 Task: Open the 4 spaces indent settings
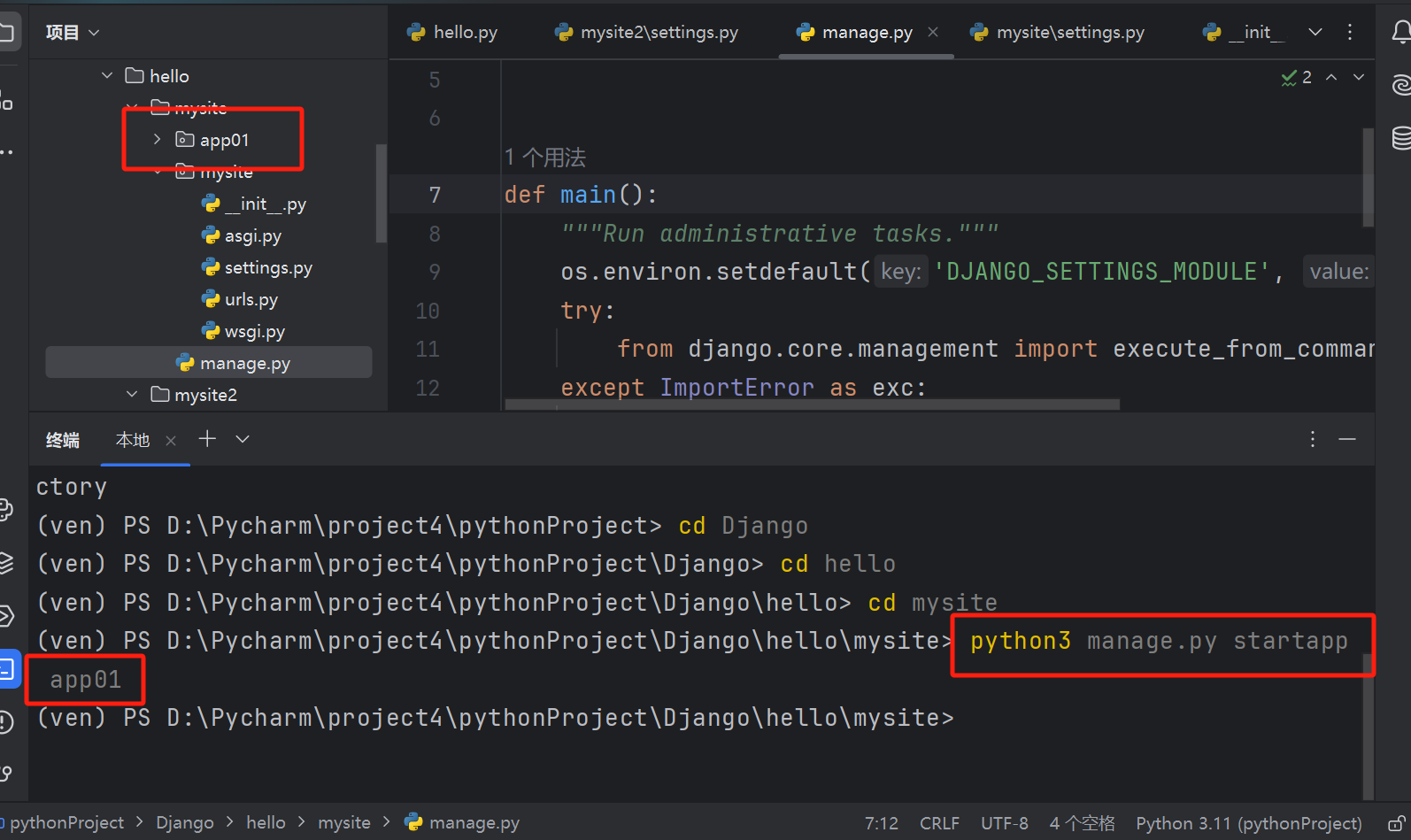click(1082, 824)
